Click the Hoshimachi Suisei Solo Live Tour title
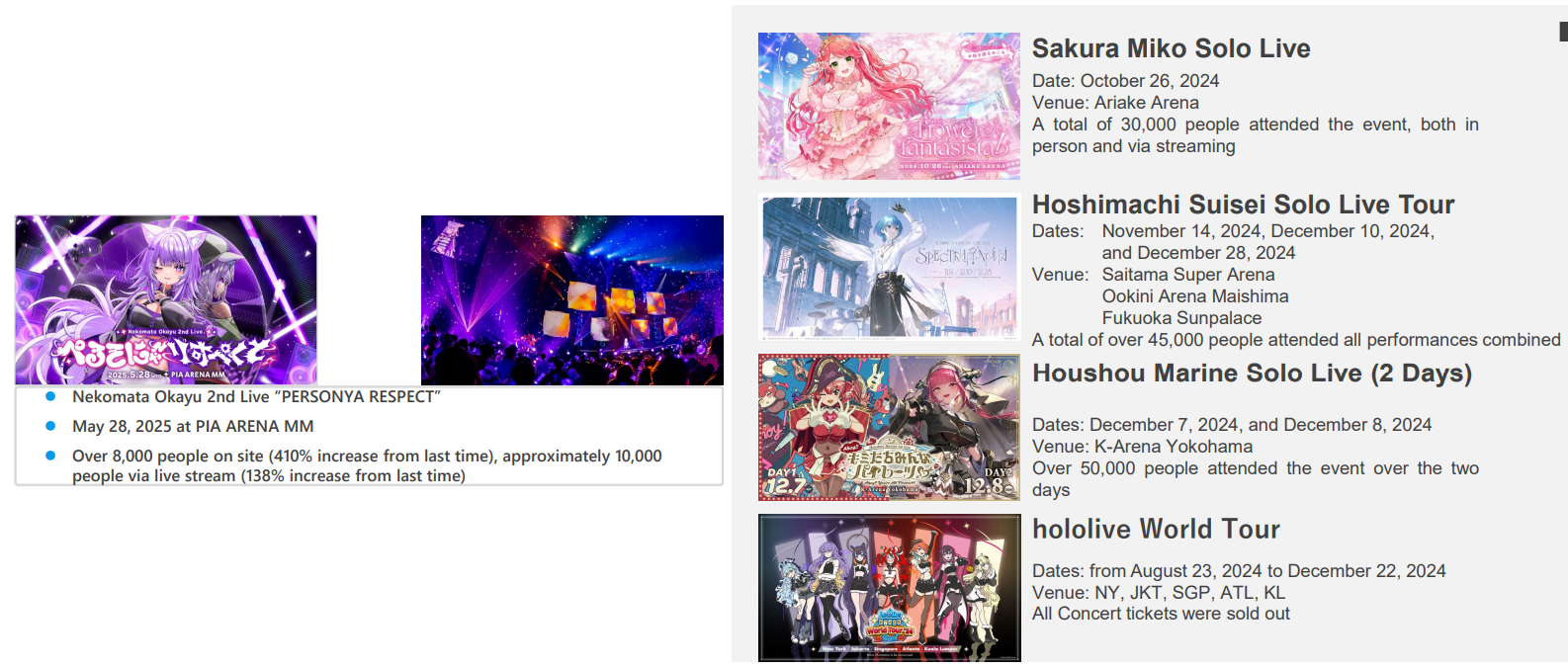Image resolution: width=1568 pixels, height=667 pixels. (1243, 205)
